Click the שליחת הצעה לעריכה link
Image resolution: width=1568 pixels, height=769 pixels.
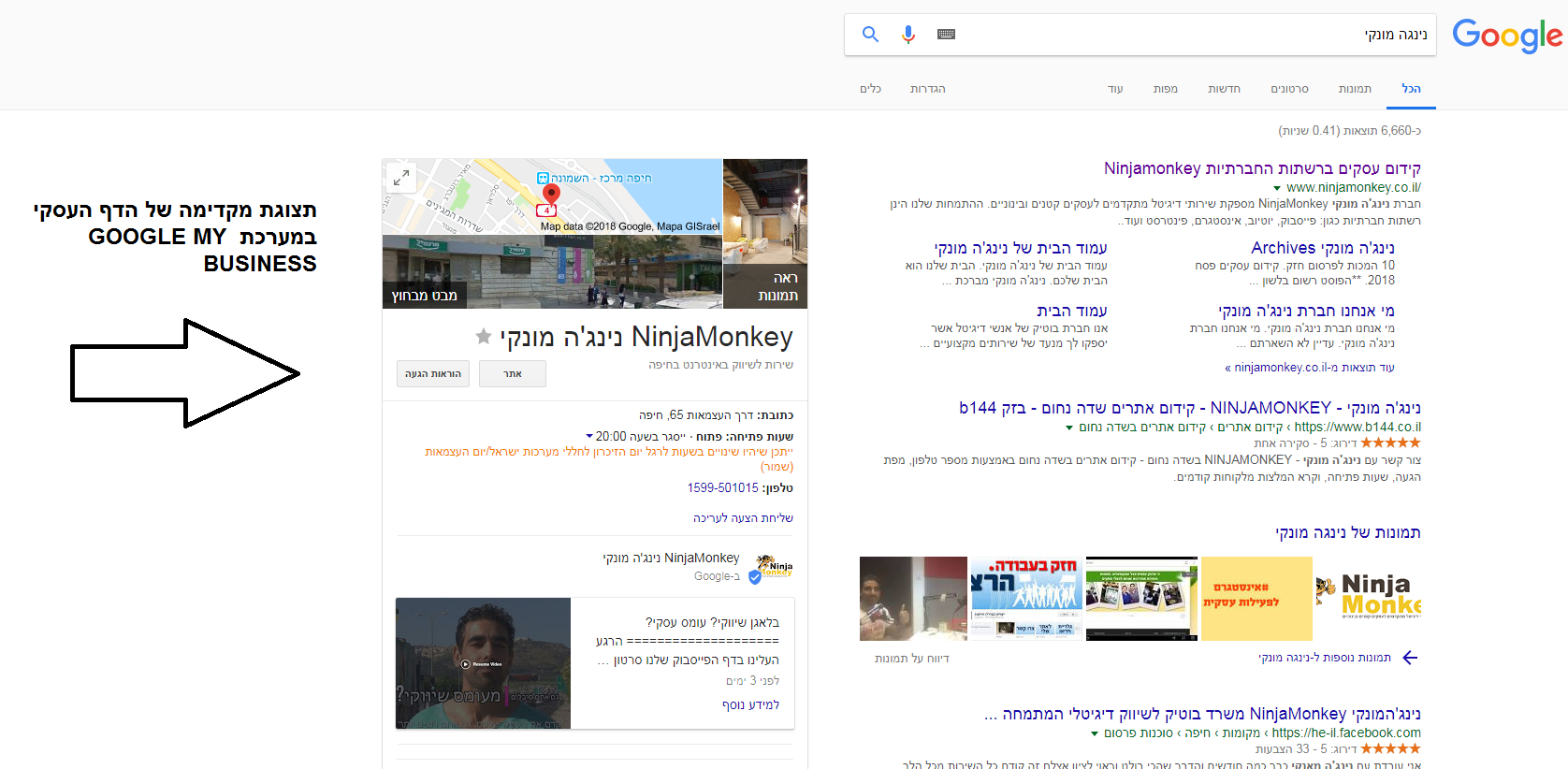(743, 517)
